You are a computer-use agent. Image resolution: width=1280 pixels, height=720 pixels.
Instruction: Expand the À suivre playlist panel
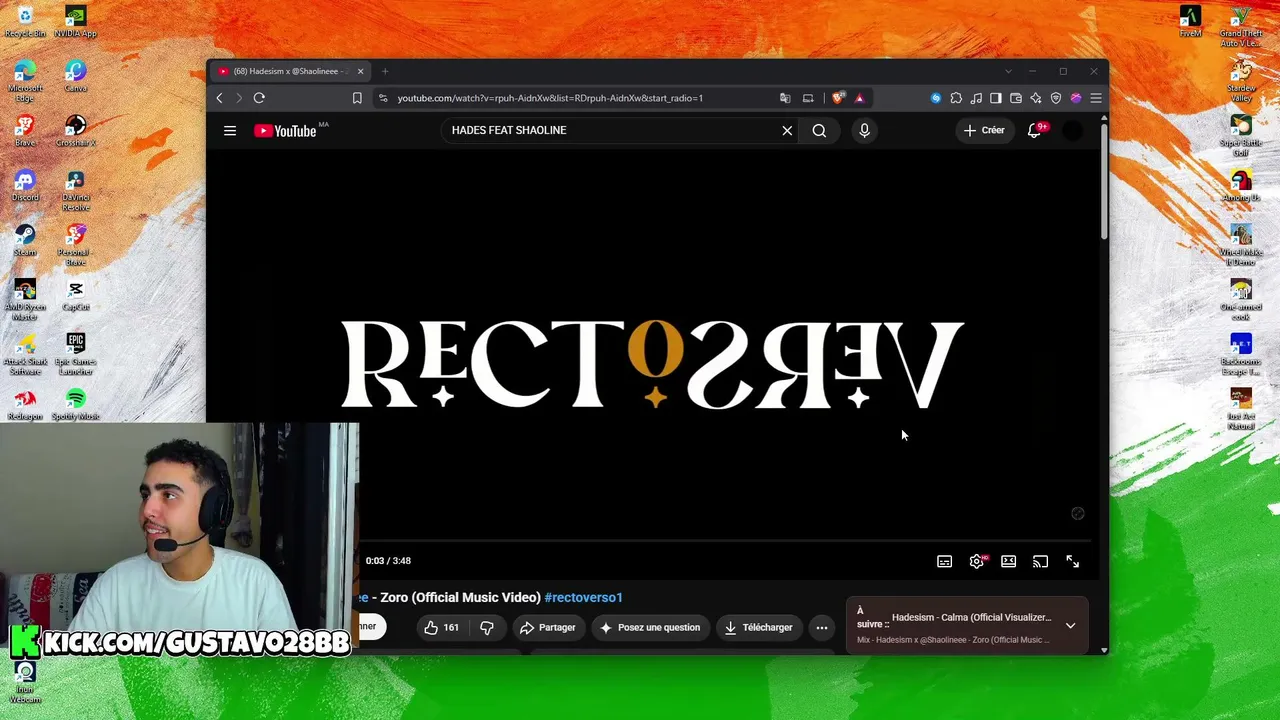tap(1070, 626)
